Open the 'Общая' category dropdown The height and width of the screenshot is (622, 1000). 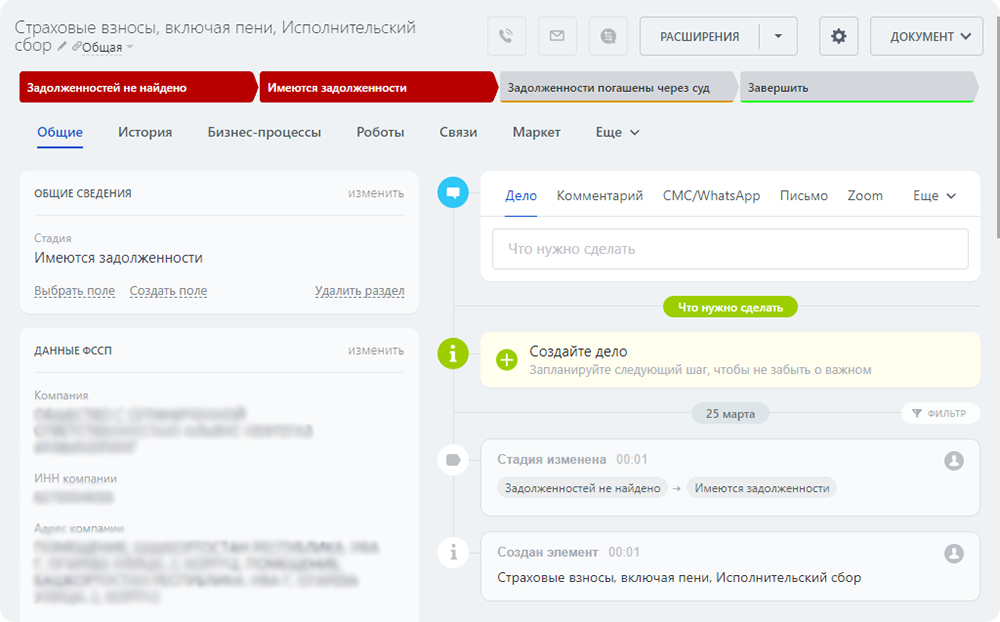coord(103,47)
